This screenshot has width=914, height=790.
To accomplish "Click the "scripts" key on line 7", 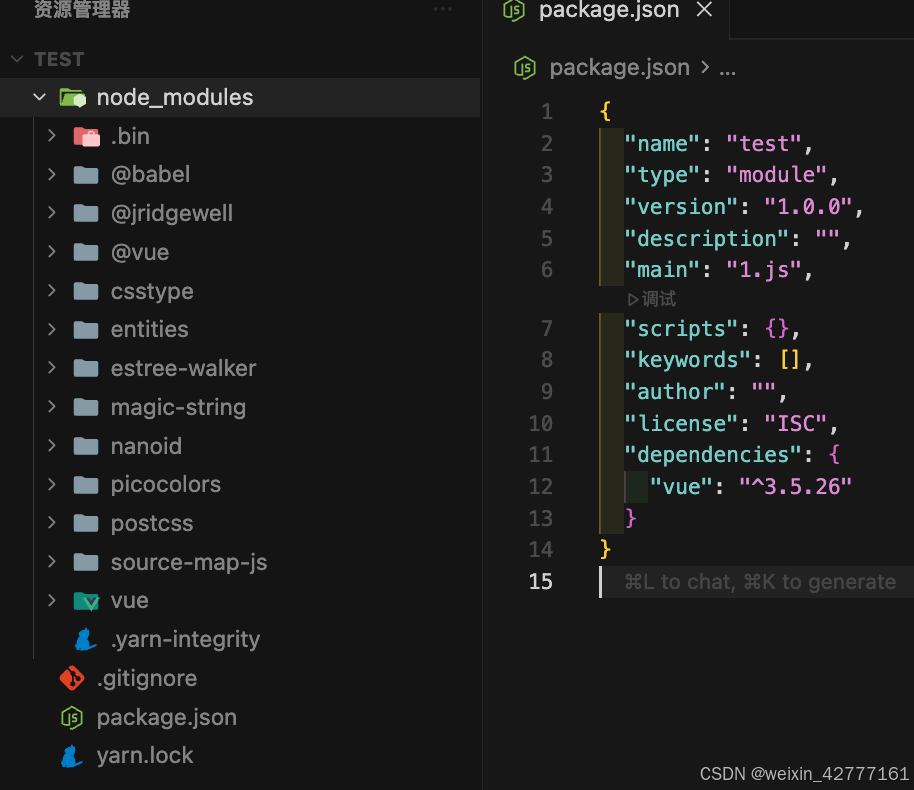I will tap(681, 329).
